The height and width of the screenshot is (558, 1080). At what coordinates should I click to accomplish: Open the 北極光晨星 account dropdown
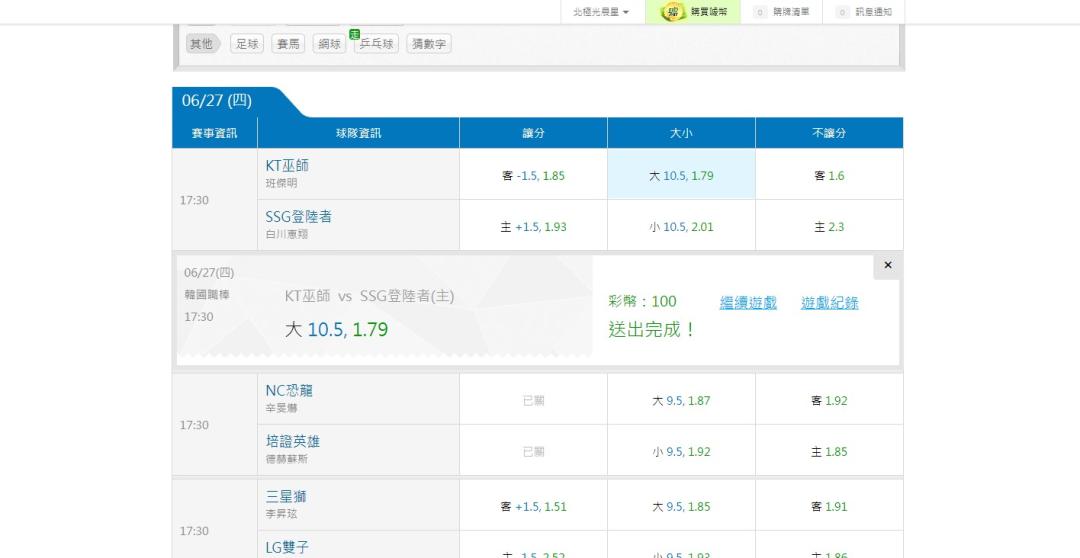pyautogui.click(x=601, y=12)
